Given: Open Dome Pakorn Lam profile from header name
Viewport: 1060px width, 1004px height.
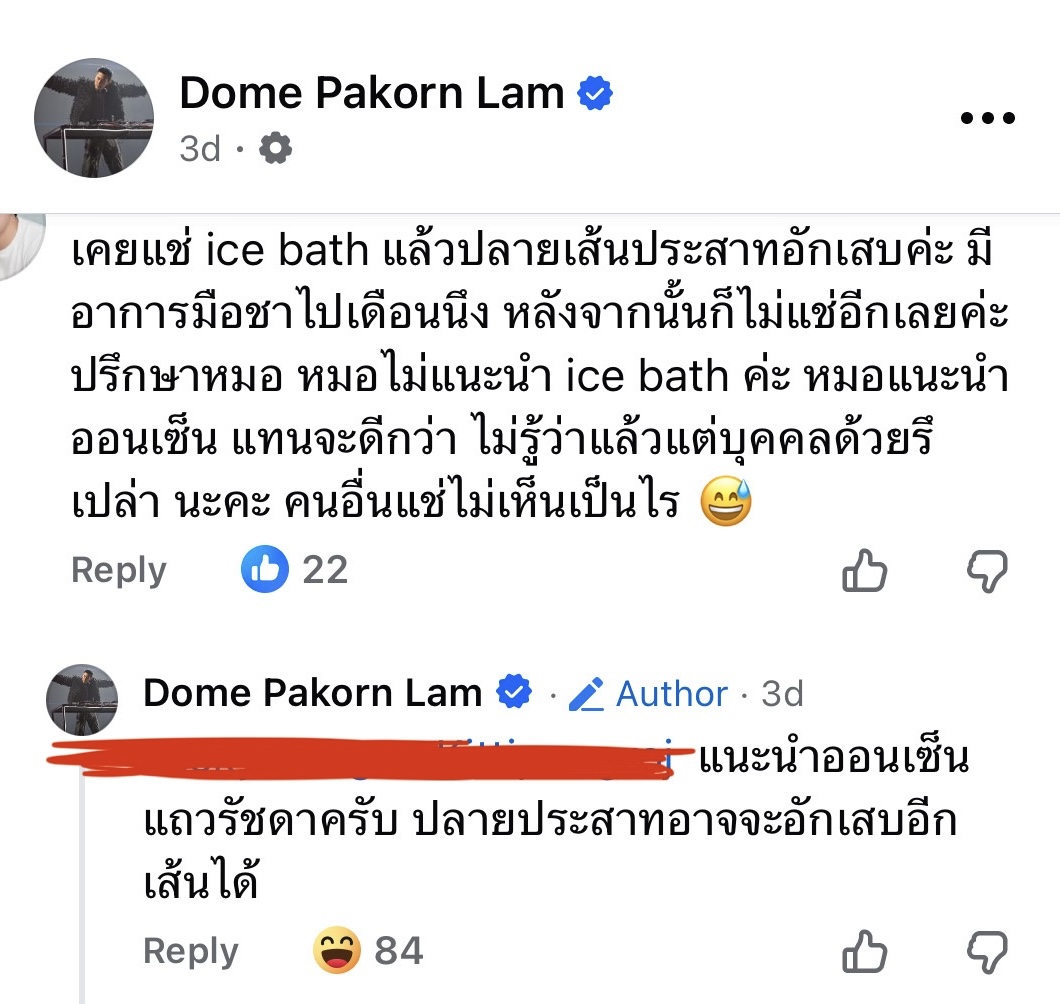Looking at the screenshot, I should pyautogui.click(x=372, y=93).
